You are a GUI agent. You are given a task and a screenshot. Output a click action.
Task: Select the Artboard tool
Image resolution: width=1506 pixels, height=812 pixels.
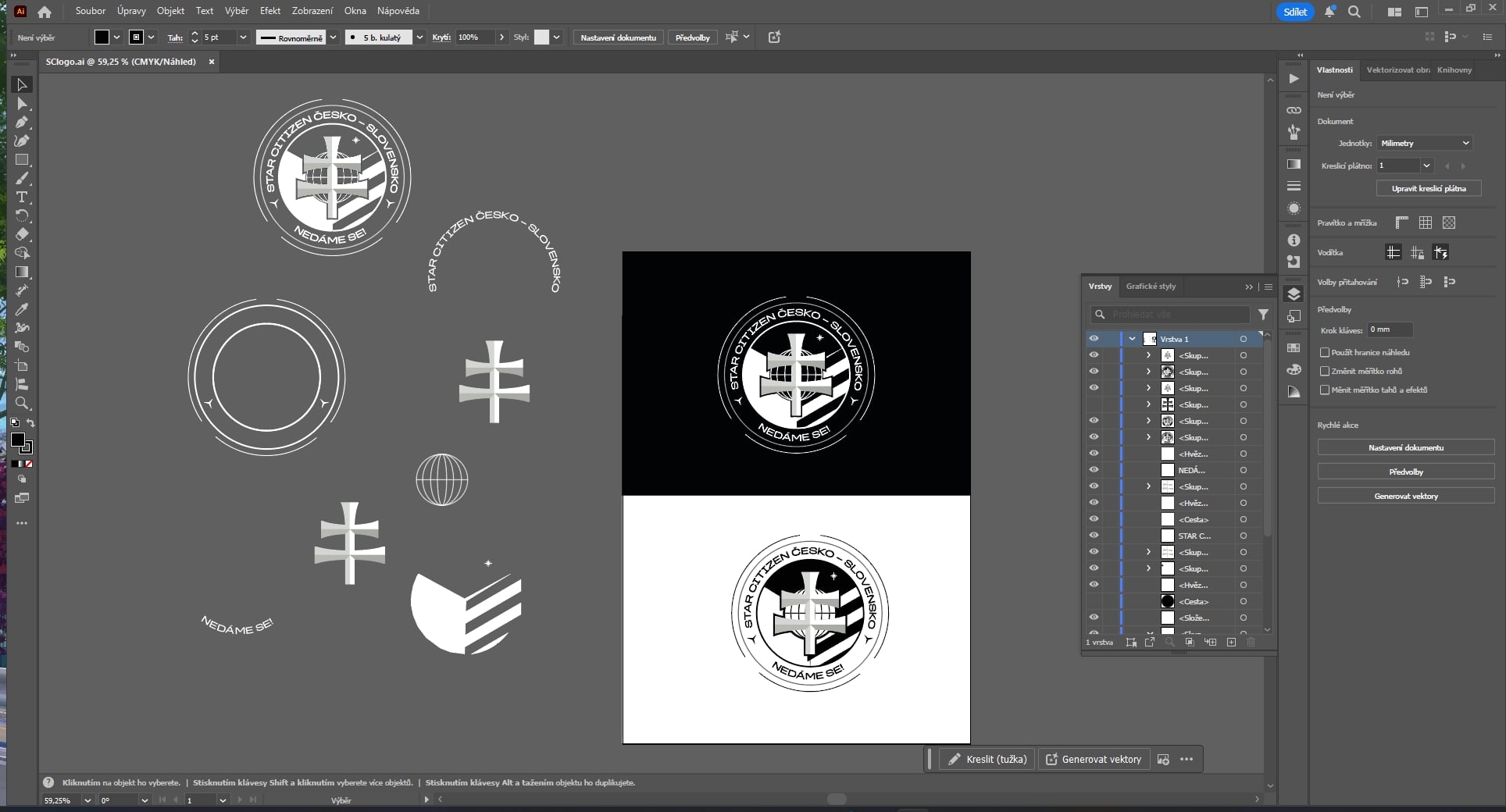click(x=22, y=365)
